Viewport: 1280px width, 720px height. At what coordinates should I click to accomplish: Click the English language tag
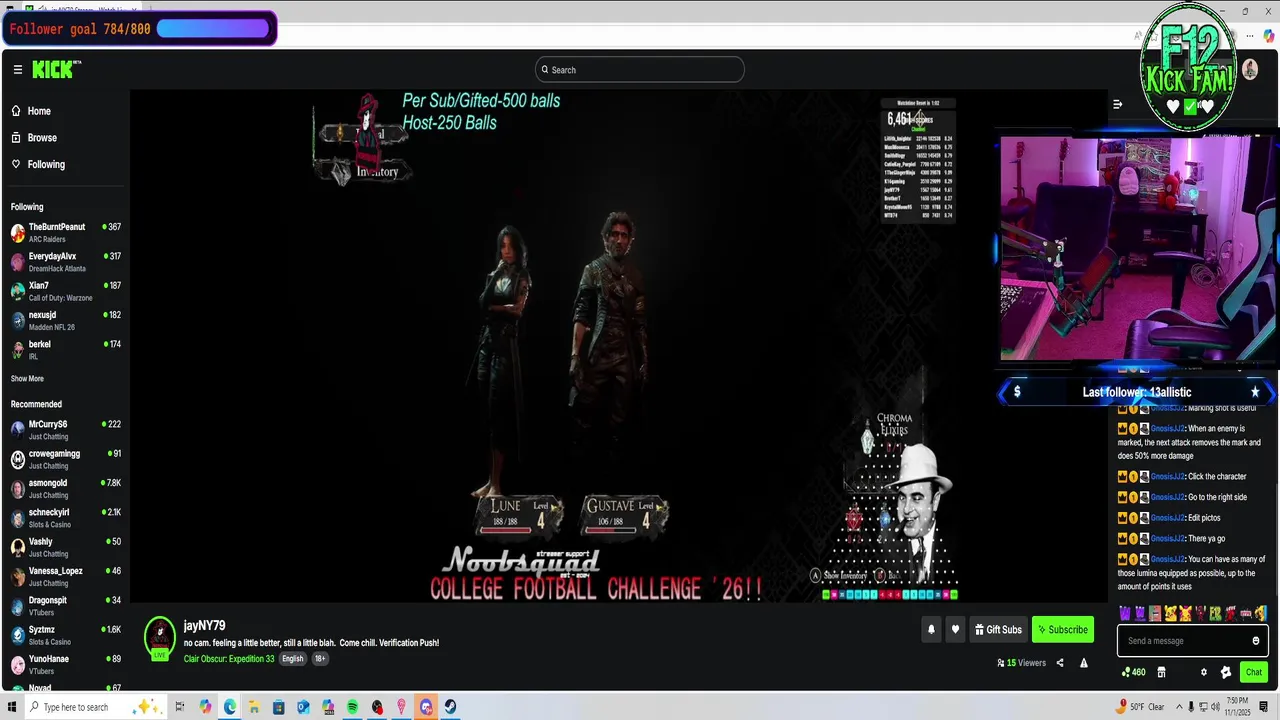click(x=292, y=659)
